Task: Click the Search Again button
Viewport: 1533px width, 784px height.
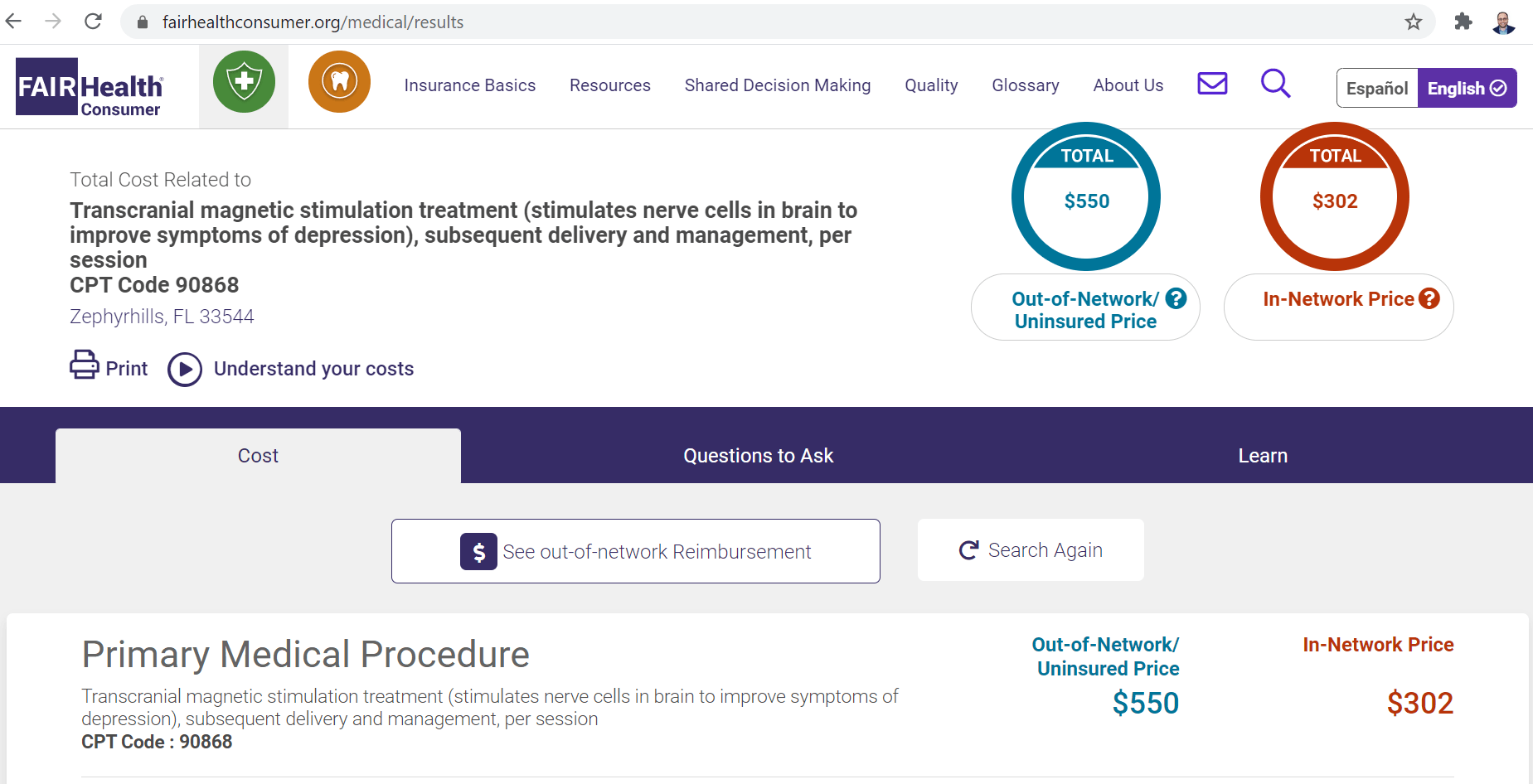Action: tap(1031, 550)
